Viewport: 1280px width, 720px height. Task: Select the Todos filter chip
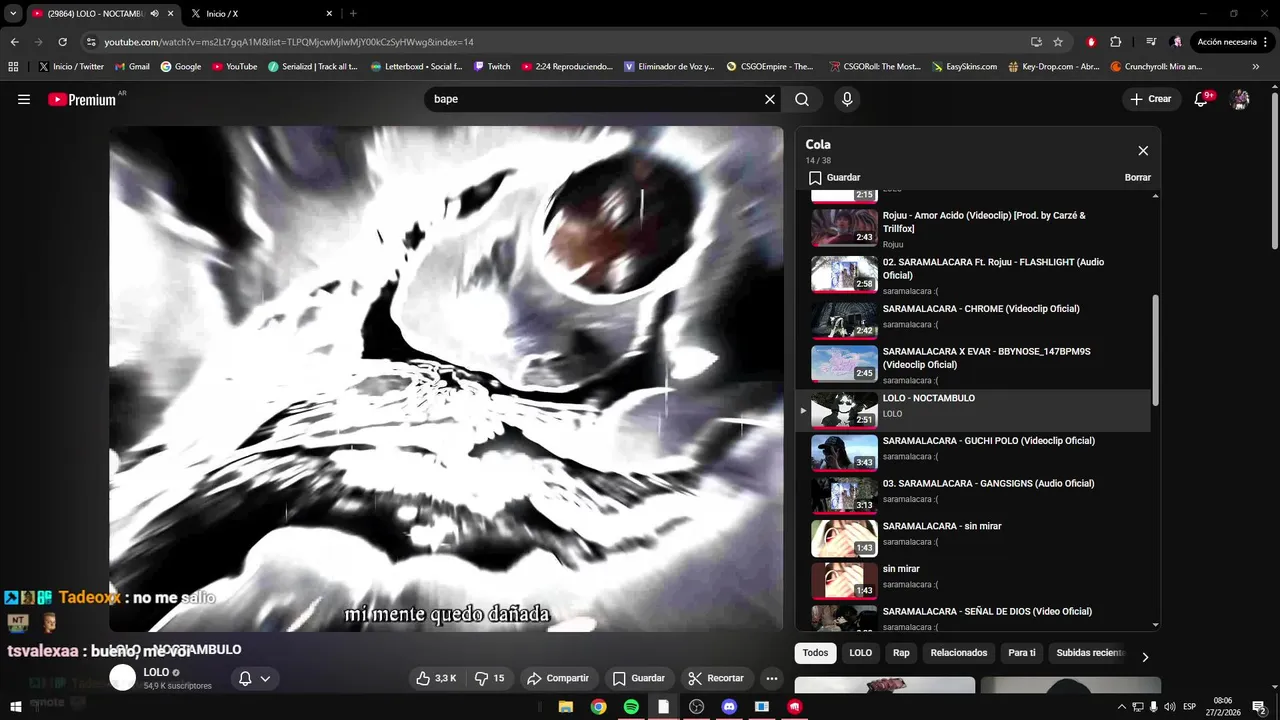point(815,653)
